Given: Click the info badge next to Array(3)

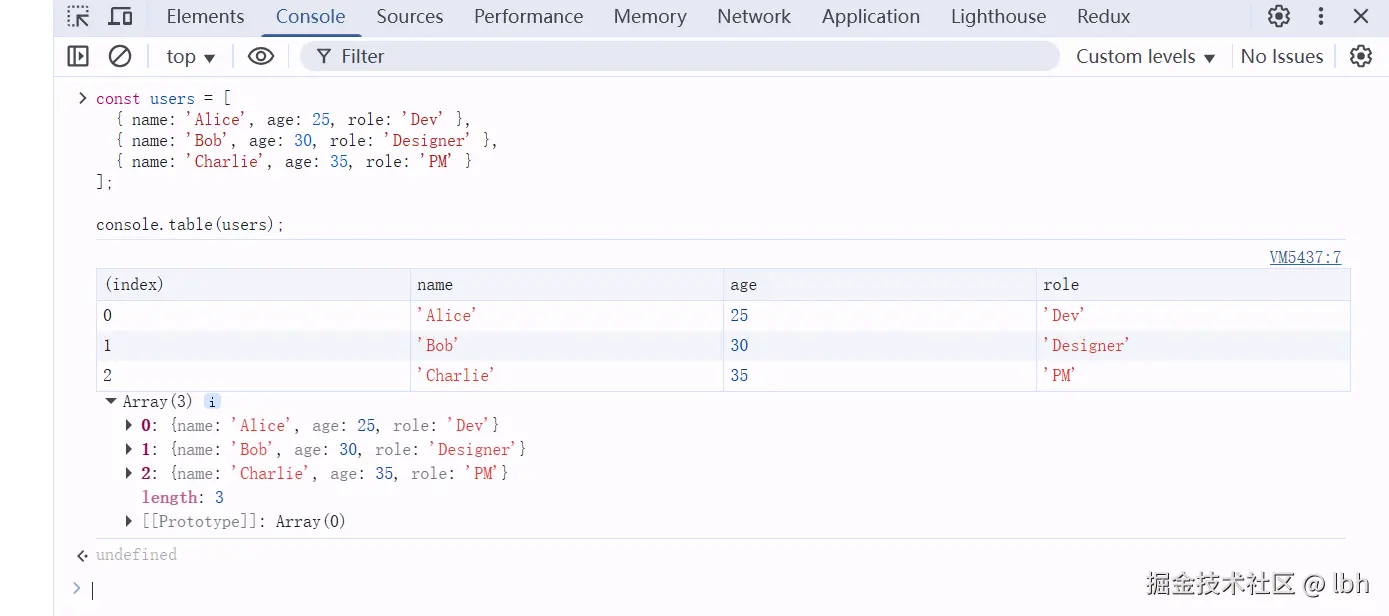Looking at the screenshot, I should coord(212,401).
